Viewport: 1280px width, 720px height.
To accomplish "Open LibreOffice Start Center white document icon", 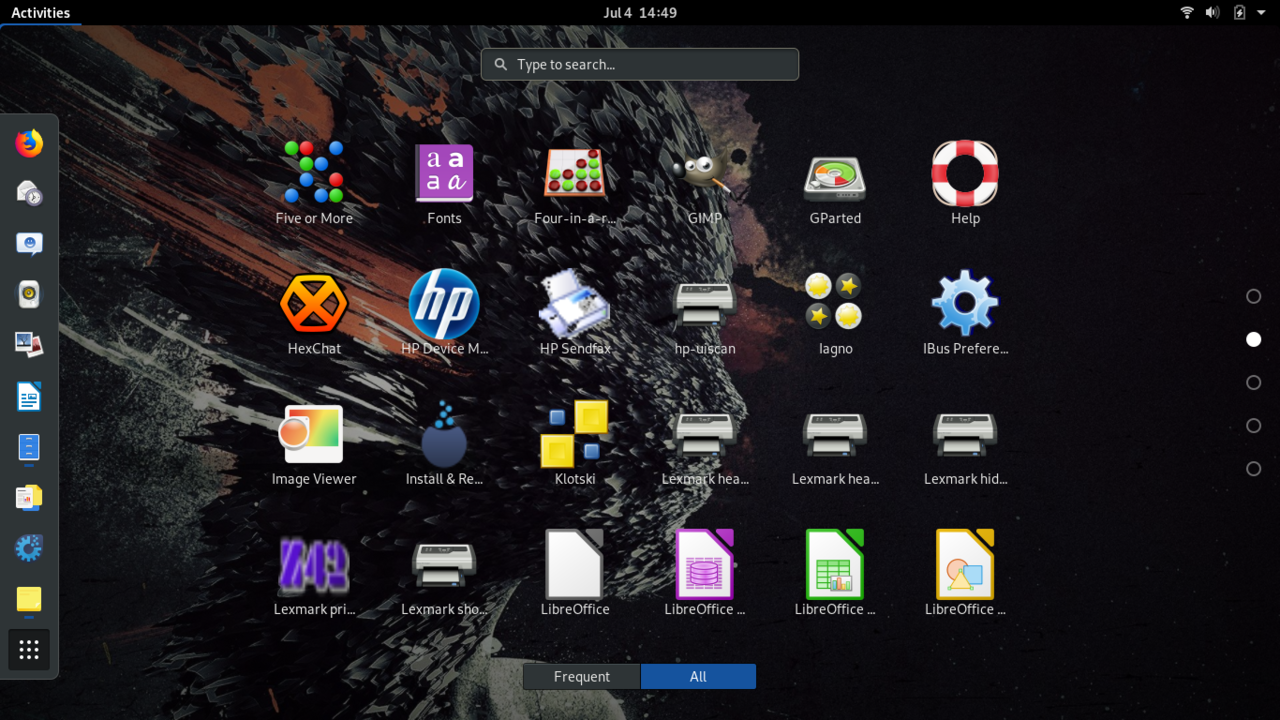I will tap(575, 573).
